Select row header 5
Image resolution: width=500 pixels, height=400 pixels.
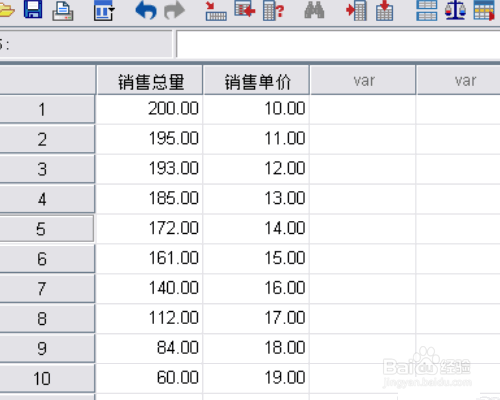pyautogui.click(x=47, y=229)
